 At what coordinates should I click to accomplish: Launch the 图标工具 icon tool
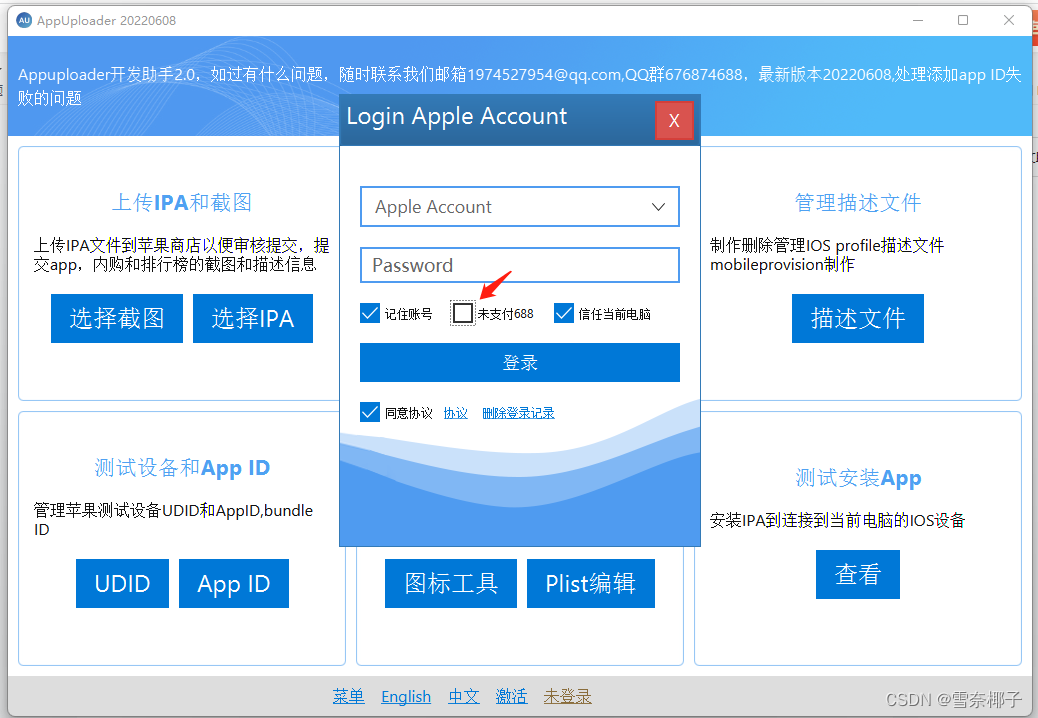(450, 583)
